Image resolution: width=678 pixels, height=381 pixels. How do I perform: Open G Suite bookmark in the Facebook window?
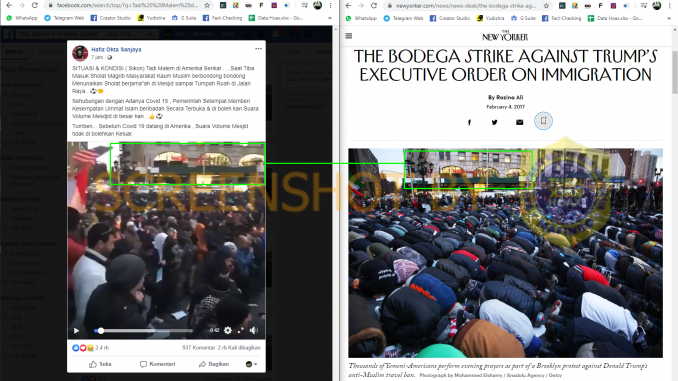[x=184, y=18]
